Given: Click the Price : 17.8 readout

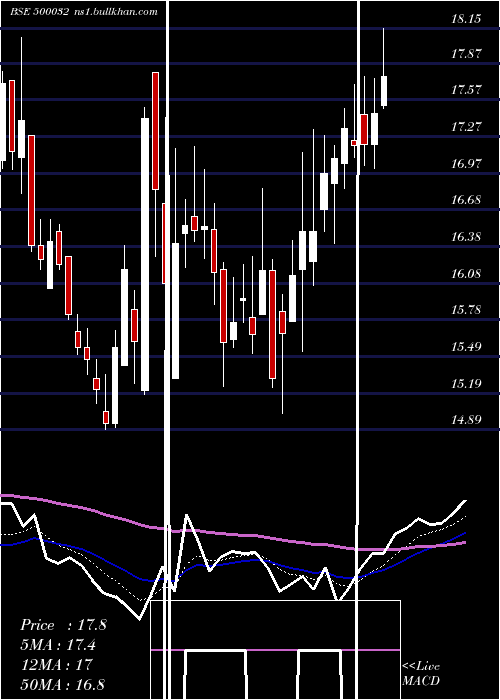Looking at the screenshot, I should tap(63, 625).
